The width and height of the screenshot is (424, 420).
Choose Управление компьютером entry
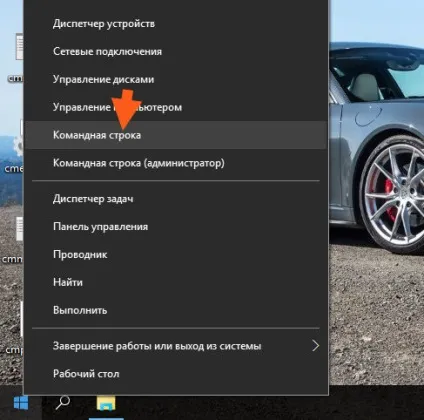coord(176,107)
